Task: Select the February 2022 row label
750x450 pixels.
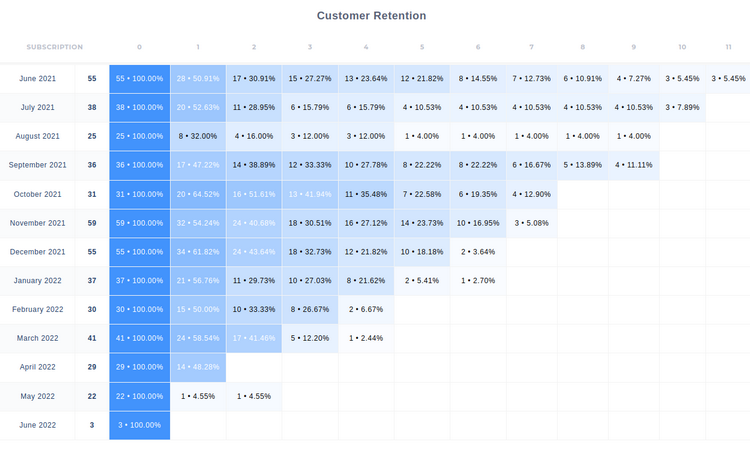Action: click(x=37, y=309)
